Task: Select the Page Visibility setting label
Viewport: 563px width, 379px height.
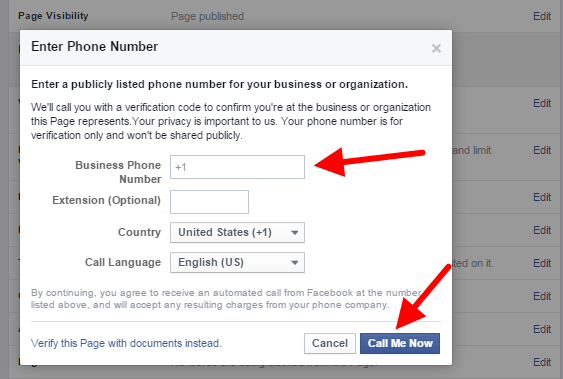Action: point(53,16)
